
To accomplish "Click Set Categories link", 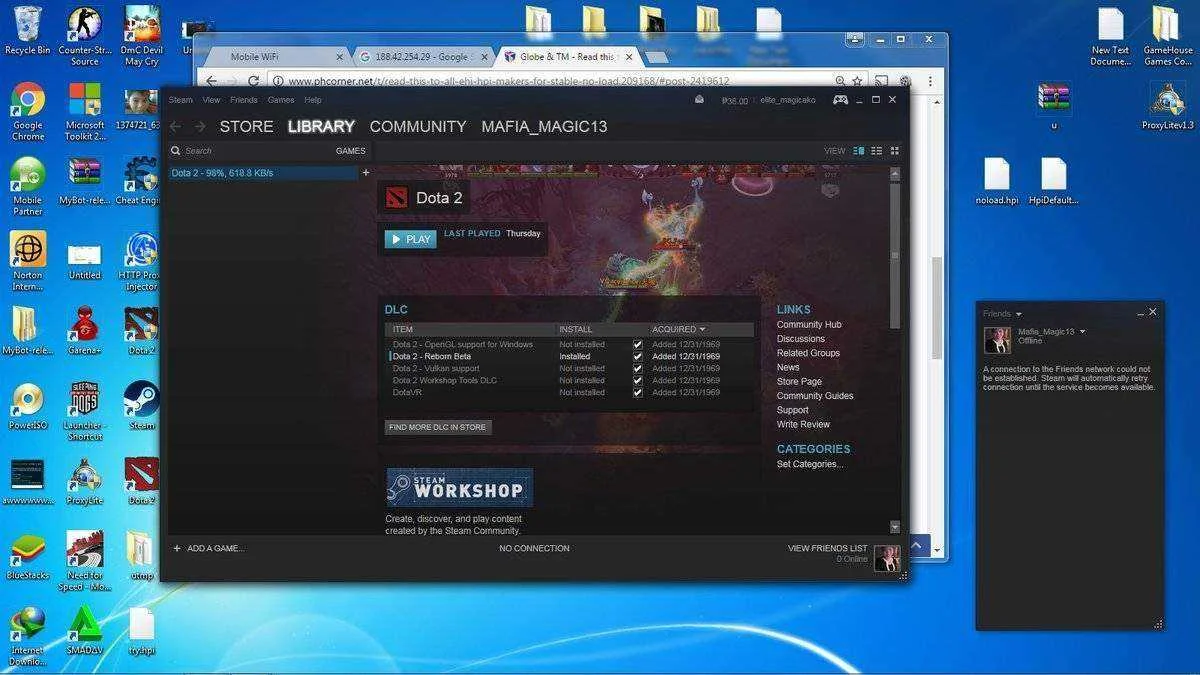I will click(x=810, y=464).
